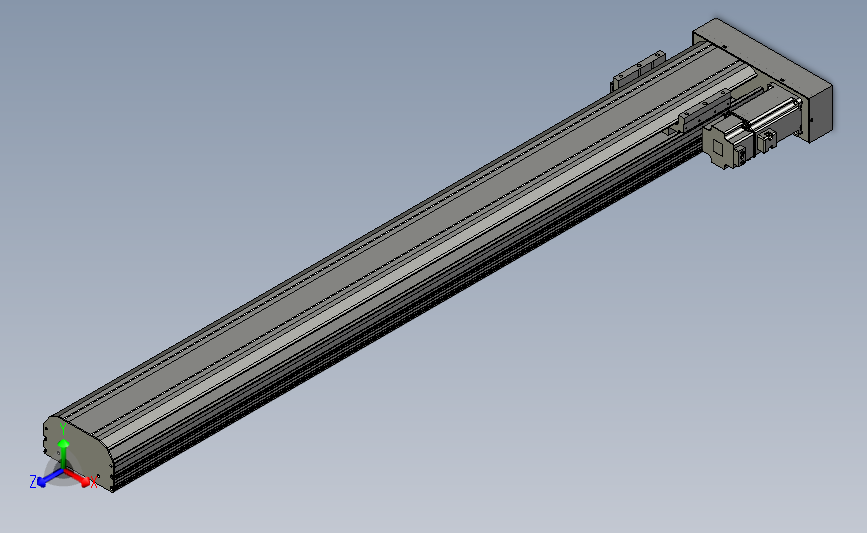
Task: Click the blue Z axis arrow of triad
Action: (50, 478)
